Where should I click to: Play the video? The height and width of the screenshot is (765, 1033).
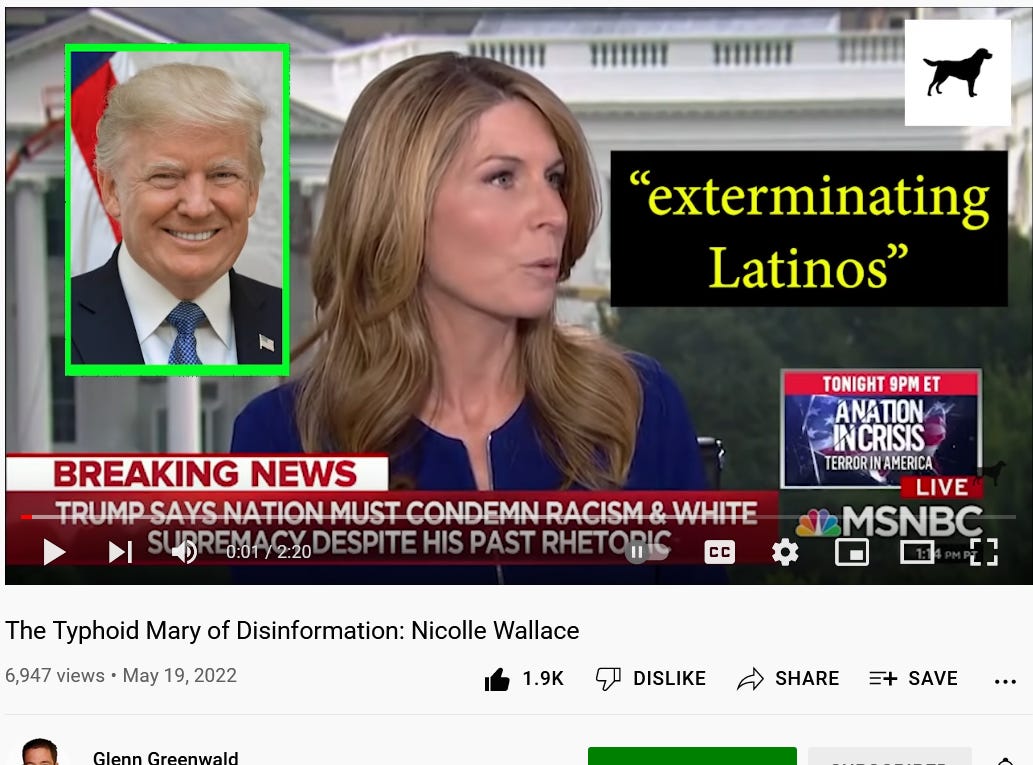point(54,552)
